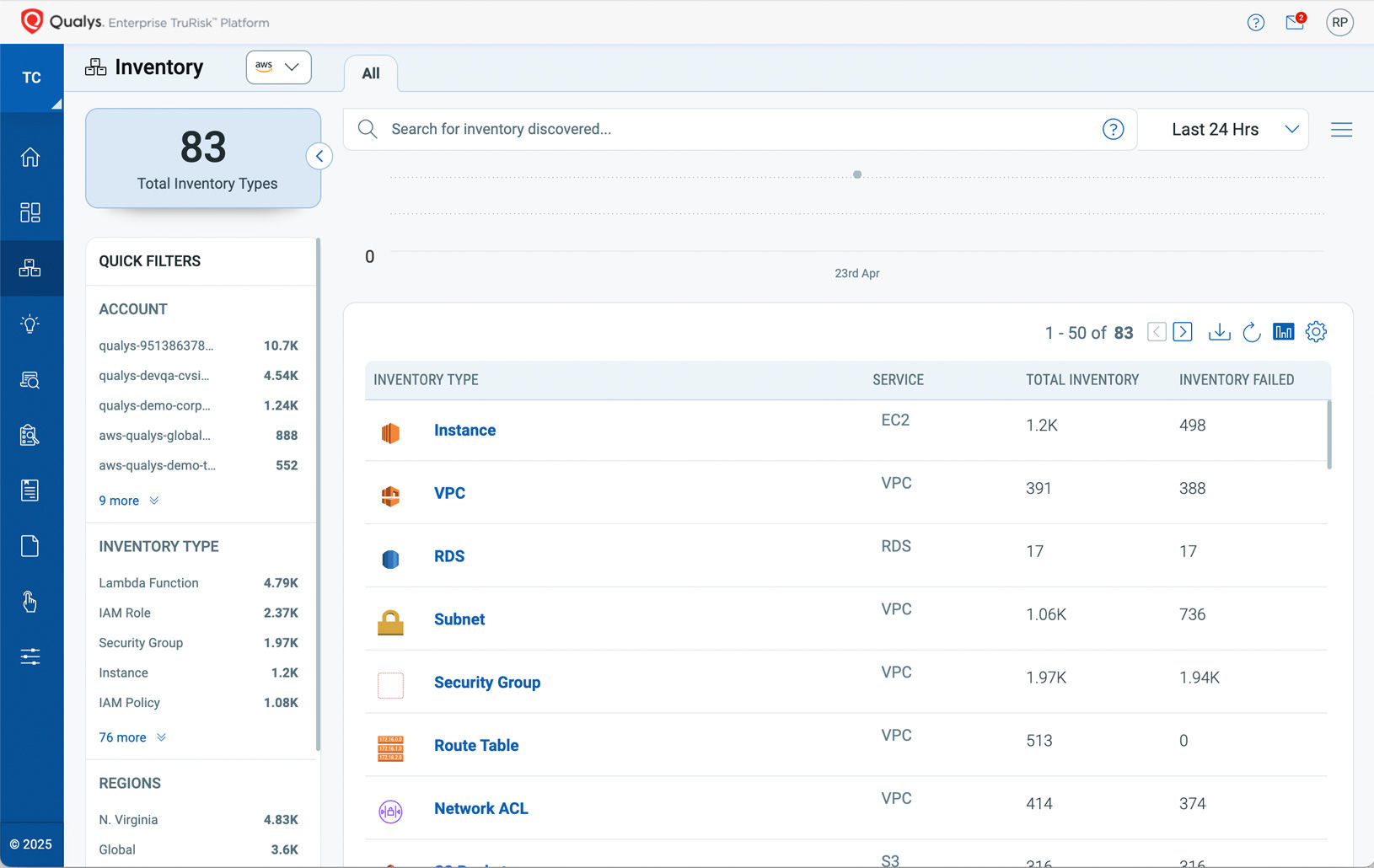Open the Security Group inventory link

coord(487,683)
